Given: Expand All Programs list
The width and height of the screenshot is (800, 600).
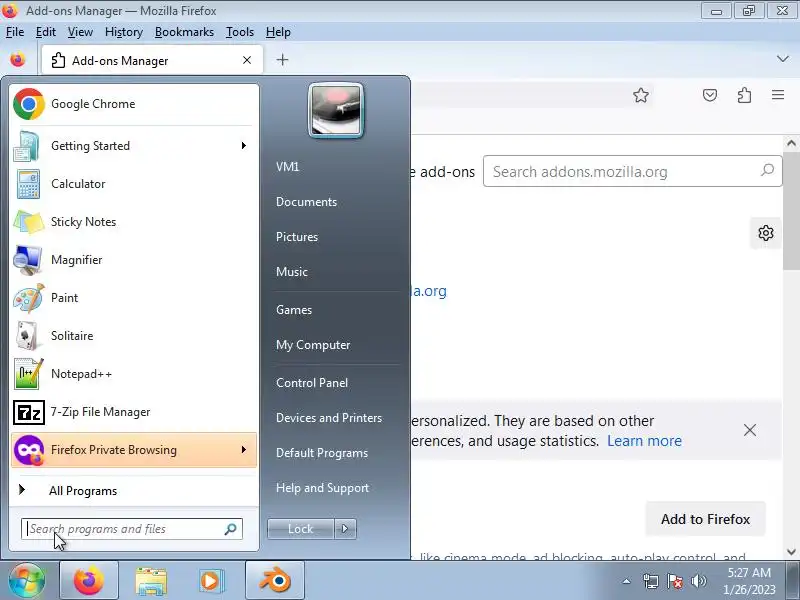Looking at the screenshot, I should pyautogui.click(x=134, y=491).
